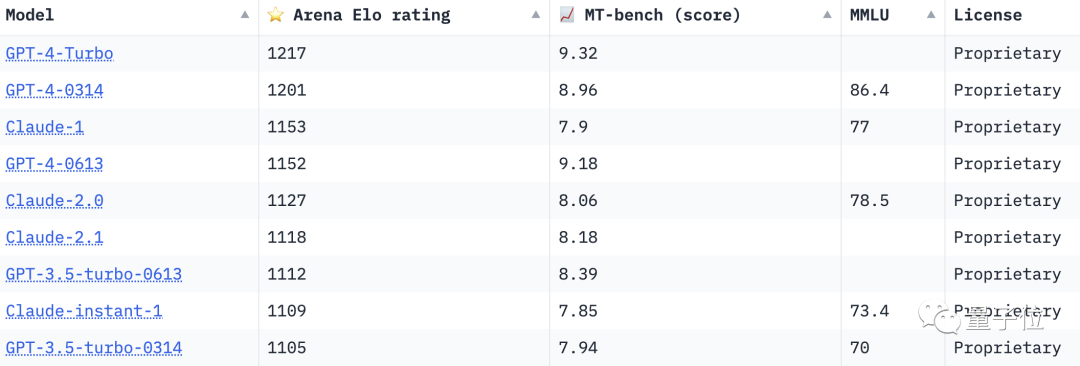The width and height of the screenshot is (1080, 366).
Task: Open the GPT-4-0314 model link
Action: tap(55, 90)
